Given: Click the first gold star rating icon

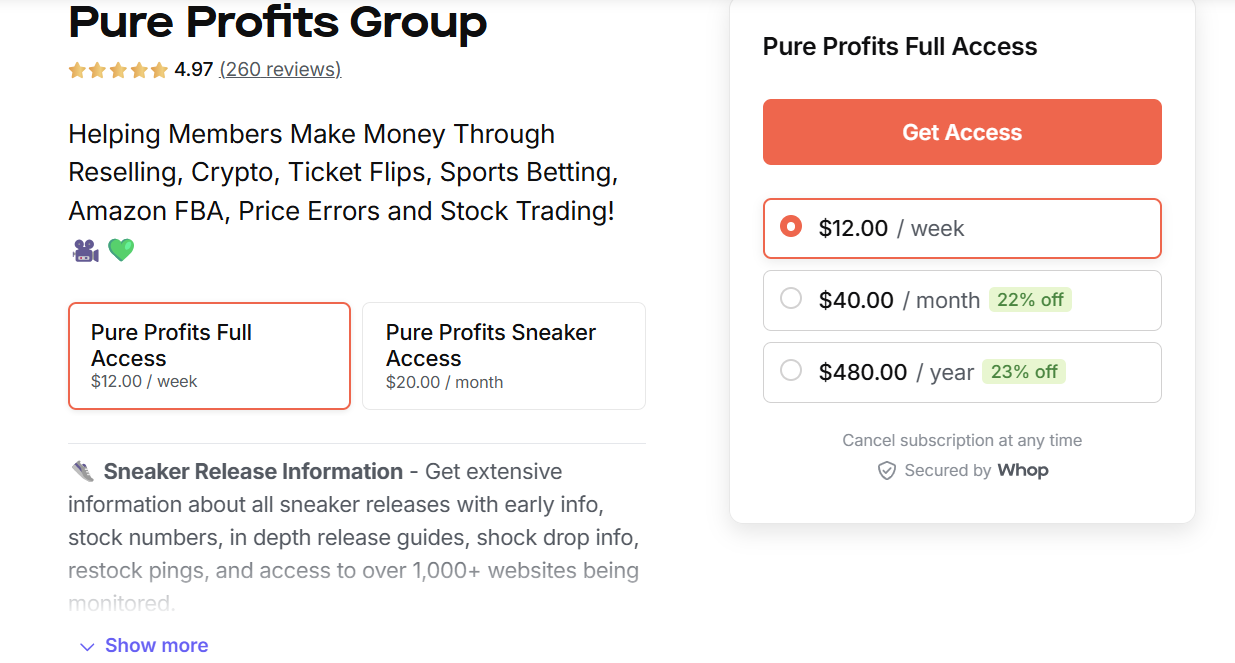Looking at the screenshot, I should coord(77,70).
